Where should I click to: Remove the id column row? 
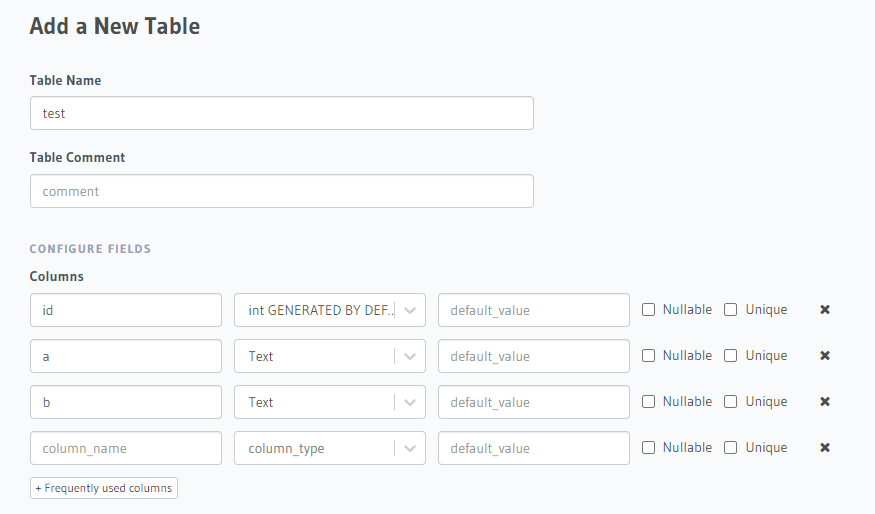[825, 310]
